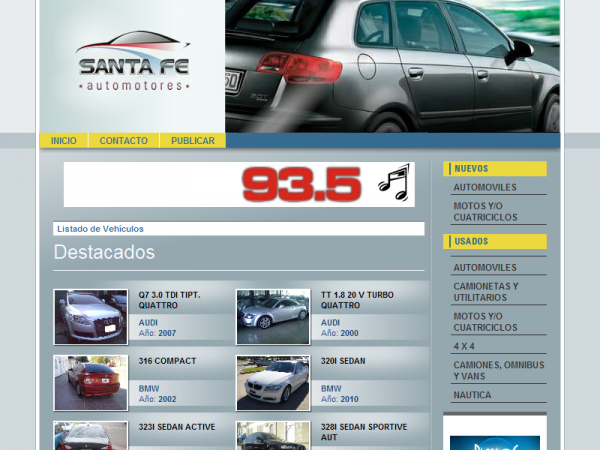Select MOTOS Y/O CUATRICICLOS under NUEVOS
Image resolution: width=600 pixels, height=450 pixels.
click(x=485, y=212)
